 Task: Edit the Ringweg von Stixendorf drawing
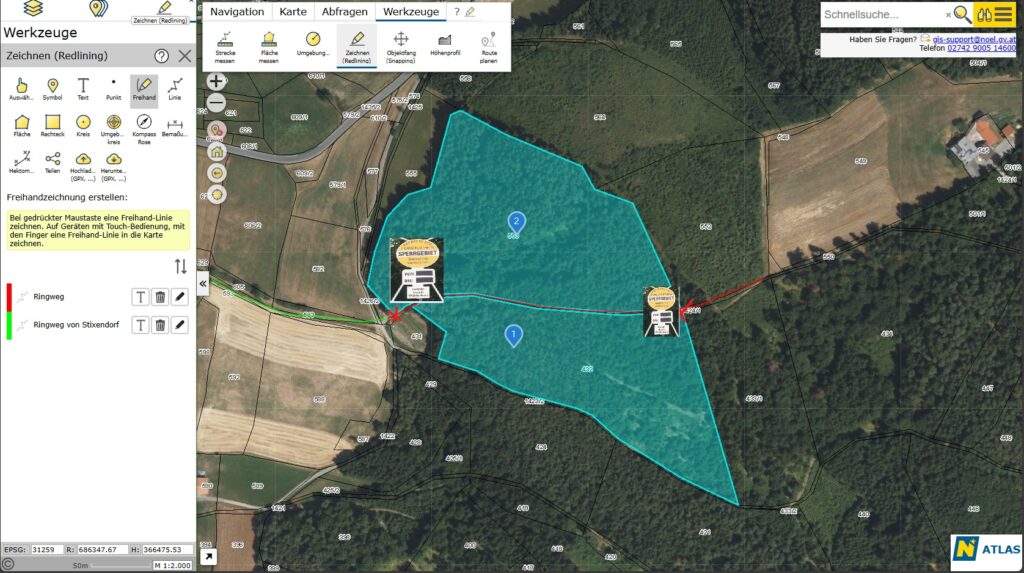coord(180,325)
